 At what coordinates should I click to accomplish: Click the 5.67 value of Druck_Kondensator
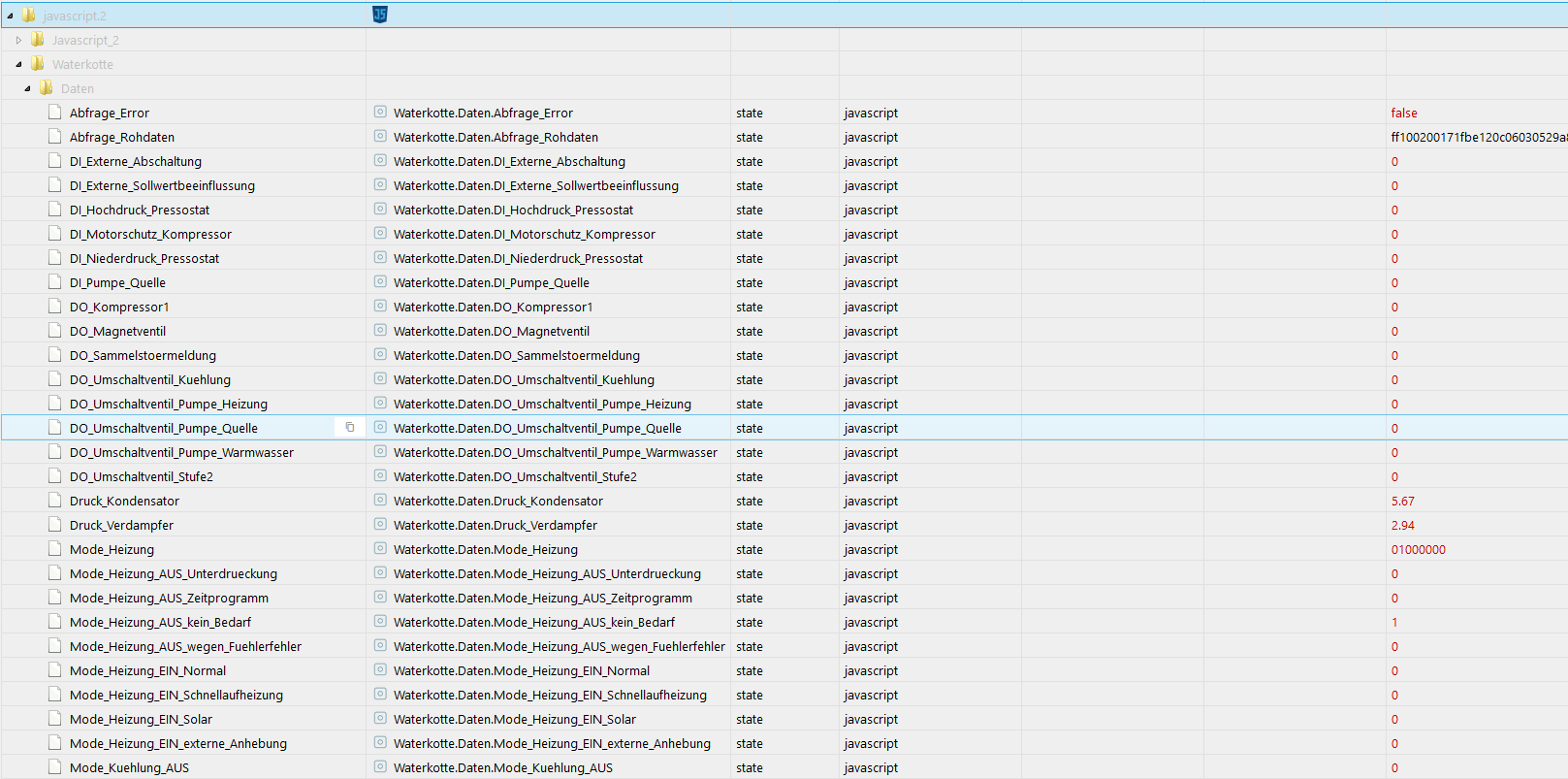tap(1402, 501)
